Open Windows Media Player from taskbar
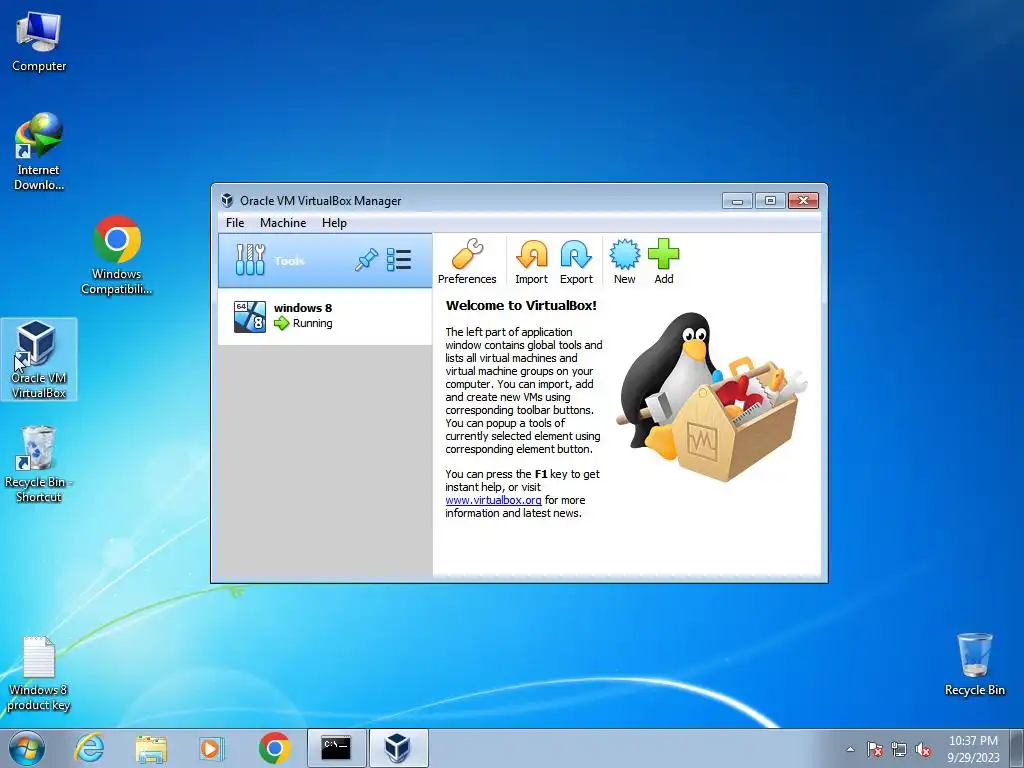Image resolution: width=1024 pixels, height=768 pixels. [x=211, y=748]
